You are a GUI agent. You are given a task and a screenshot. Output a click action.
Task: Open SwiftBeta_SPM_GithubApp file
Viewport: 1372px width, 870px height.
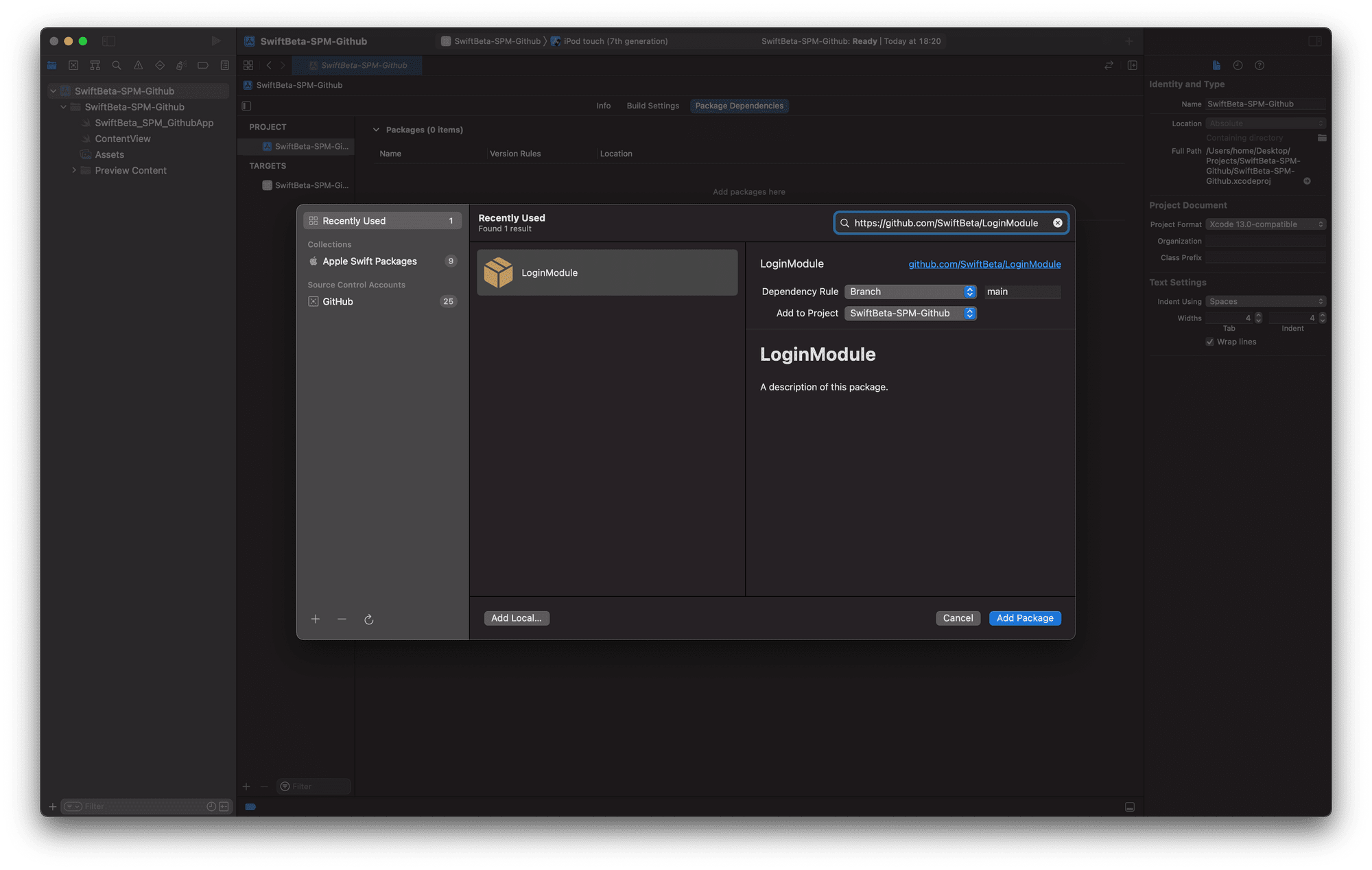(154, 123)
